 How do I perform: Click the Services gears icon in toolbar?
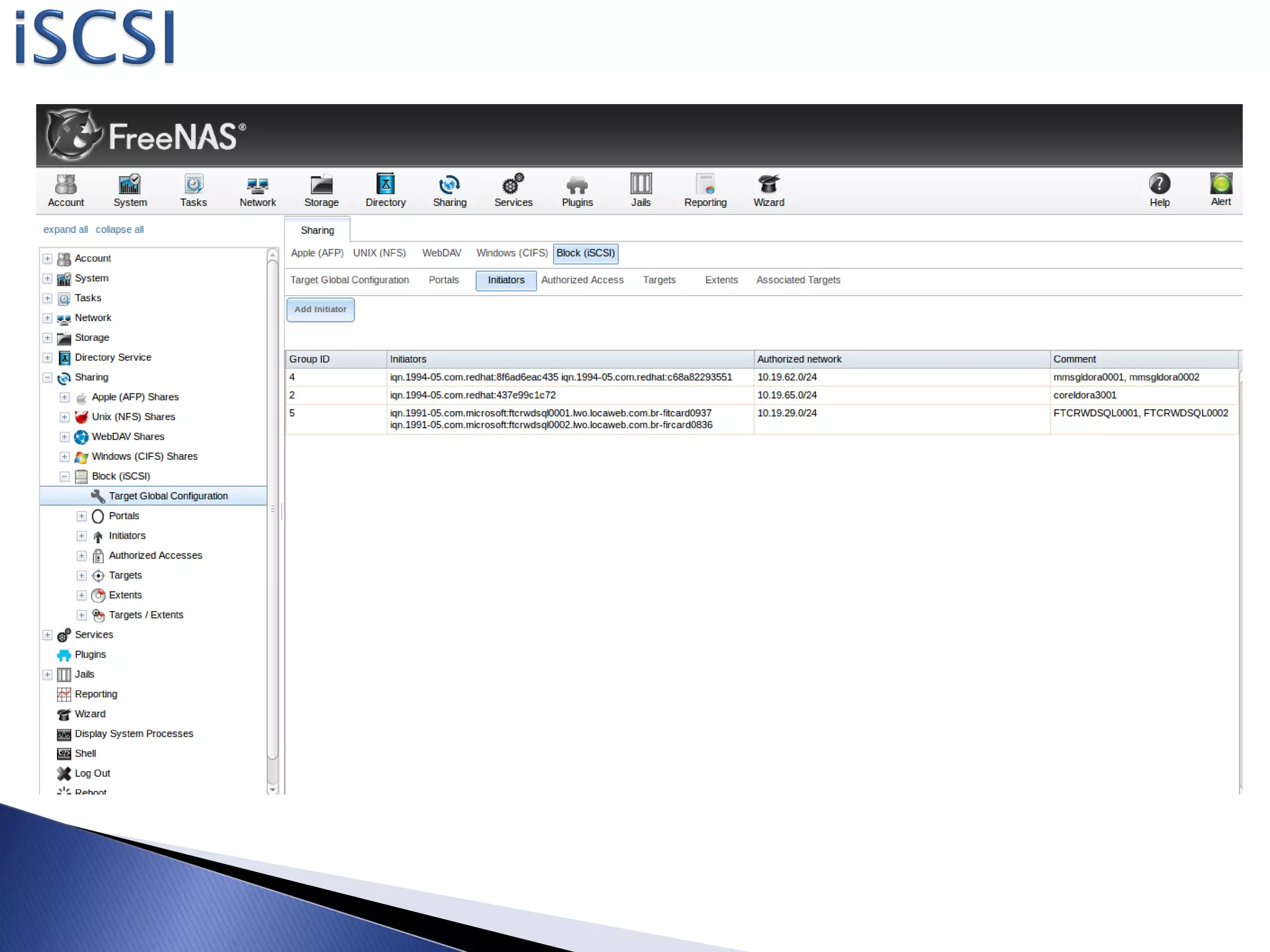[513, 185]
